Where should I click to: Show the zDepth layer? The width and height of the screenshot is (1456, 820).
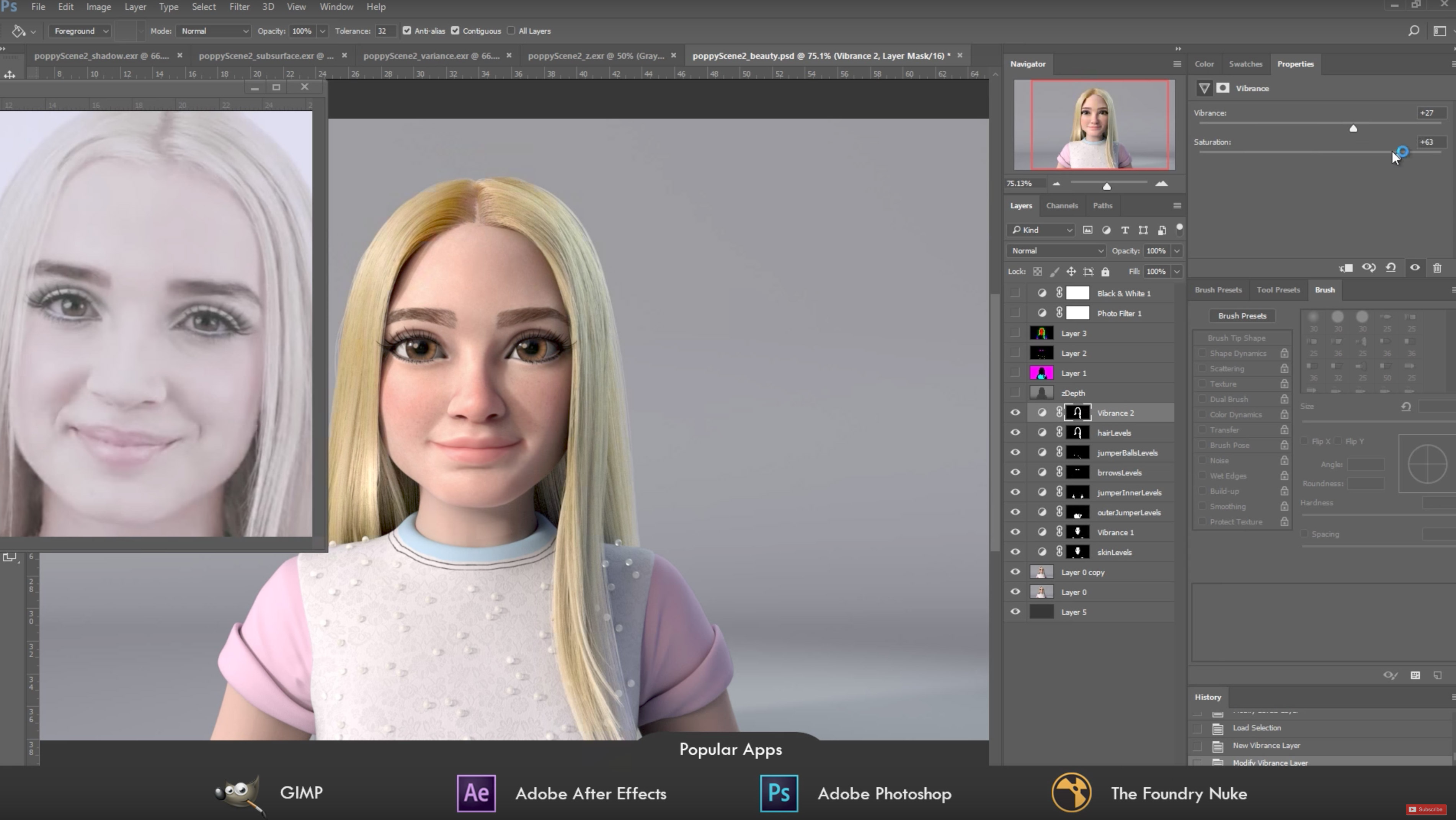tap(1015, 393)
